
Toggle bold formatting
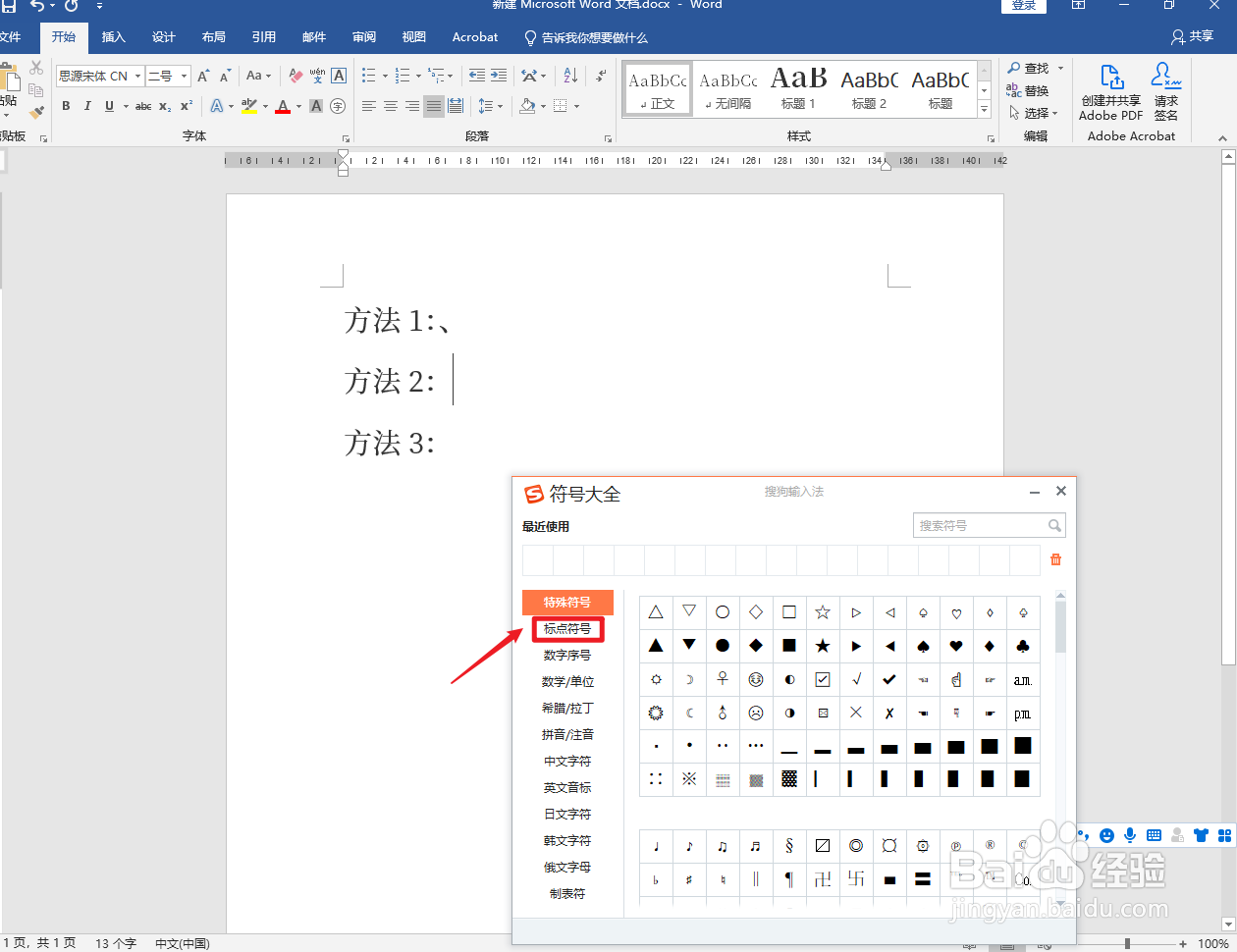coord(65,106)
